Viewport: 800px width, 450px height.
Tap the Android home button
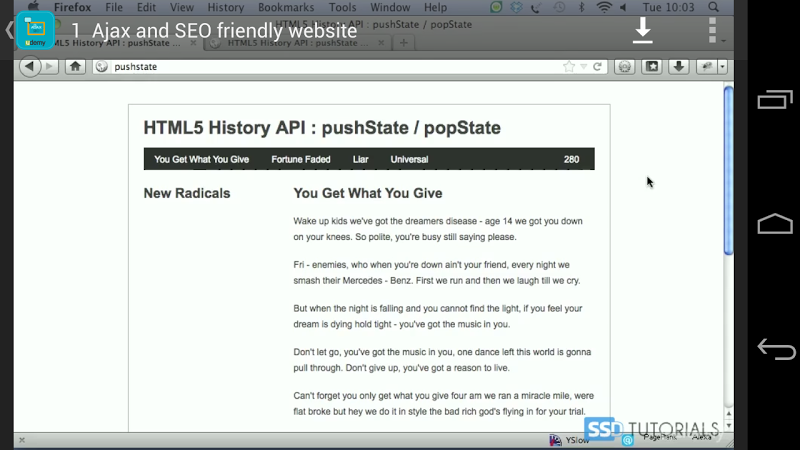coord(775,223)
